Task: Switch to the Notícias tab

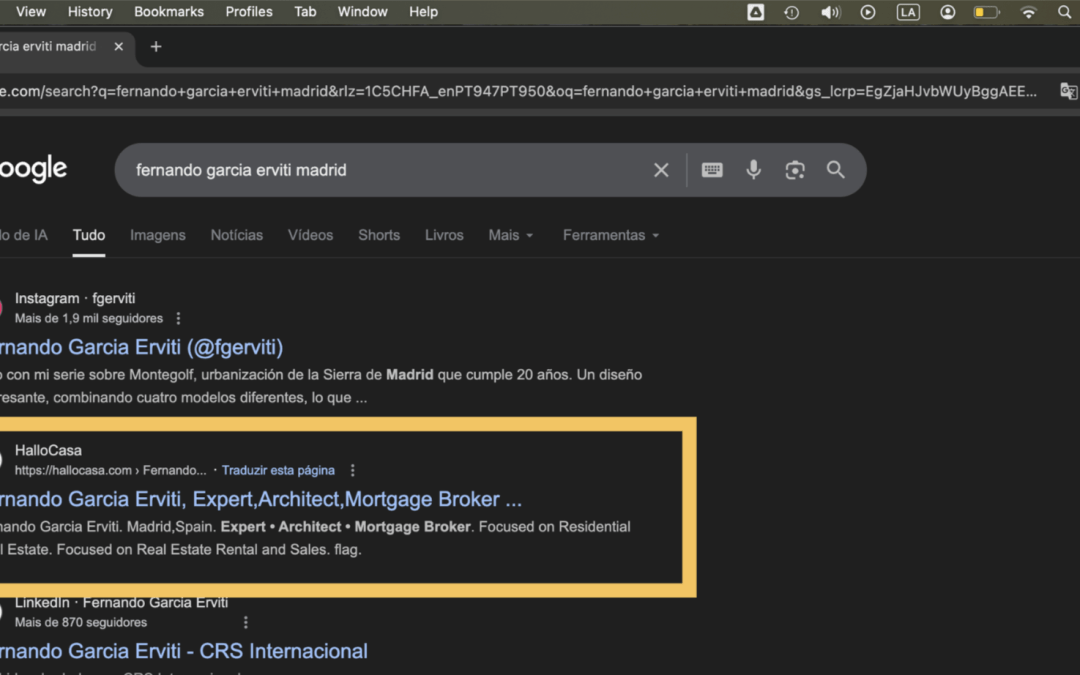Action: point(237,236)
